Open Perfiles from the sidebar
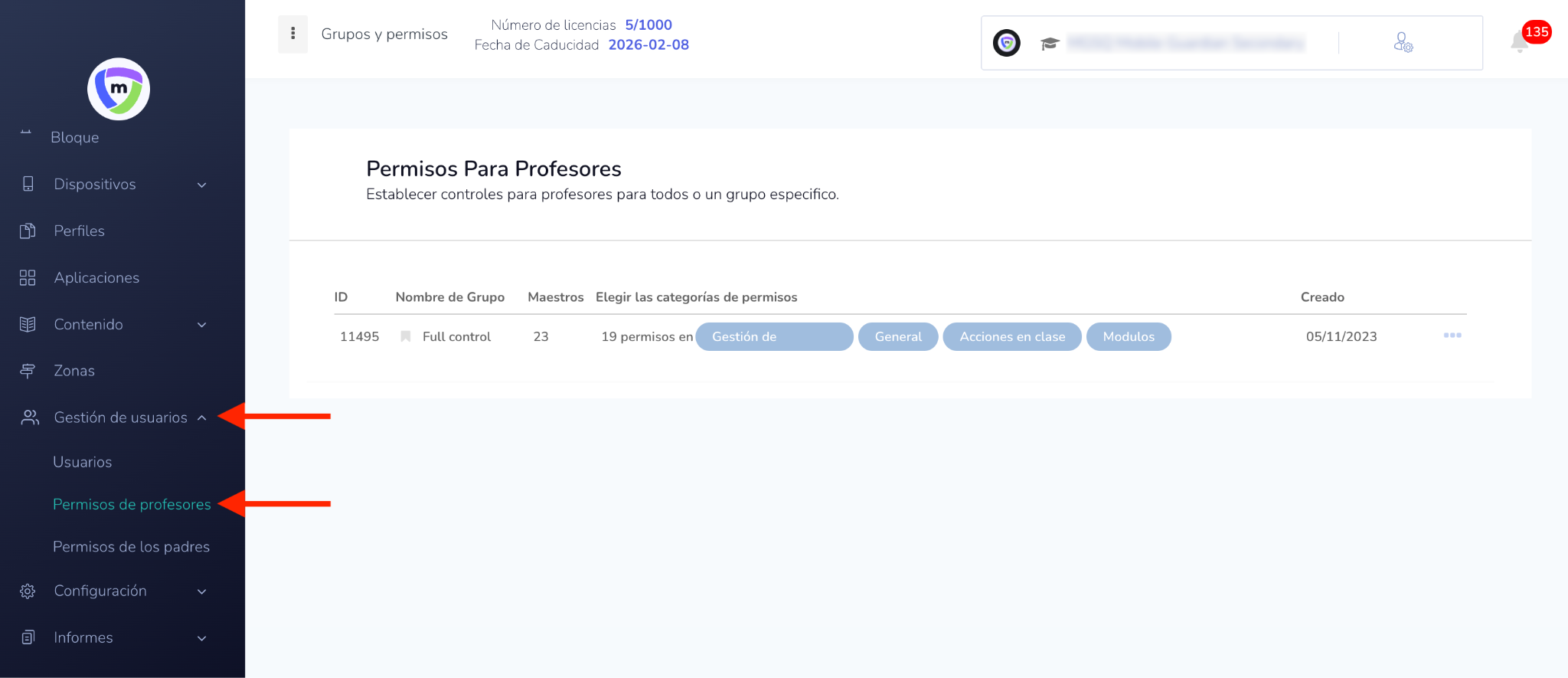The height and width of the screenshot is (678, 1568). 79,231
